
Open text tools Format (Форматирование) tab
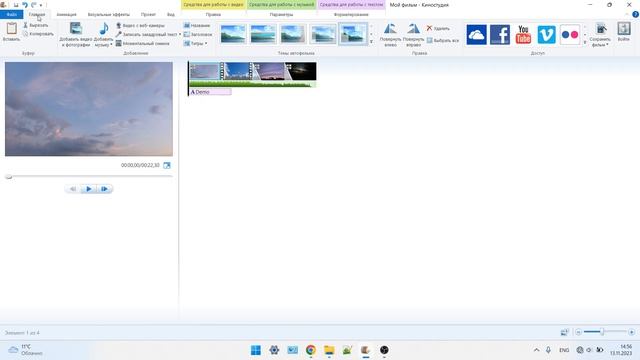point(351,14)
